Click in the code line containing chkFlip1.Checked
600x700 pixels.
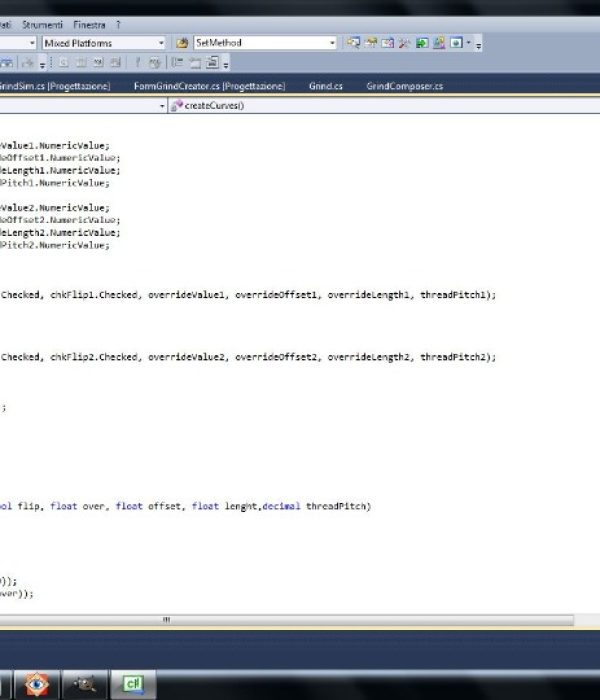250,295
